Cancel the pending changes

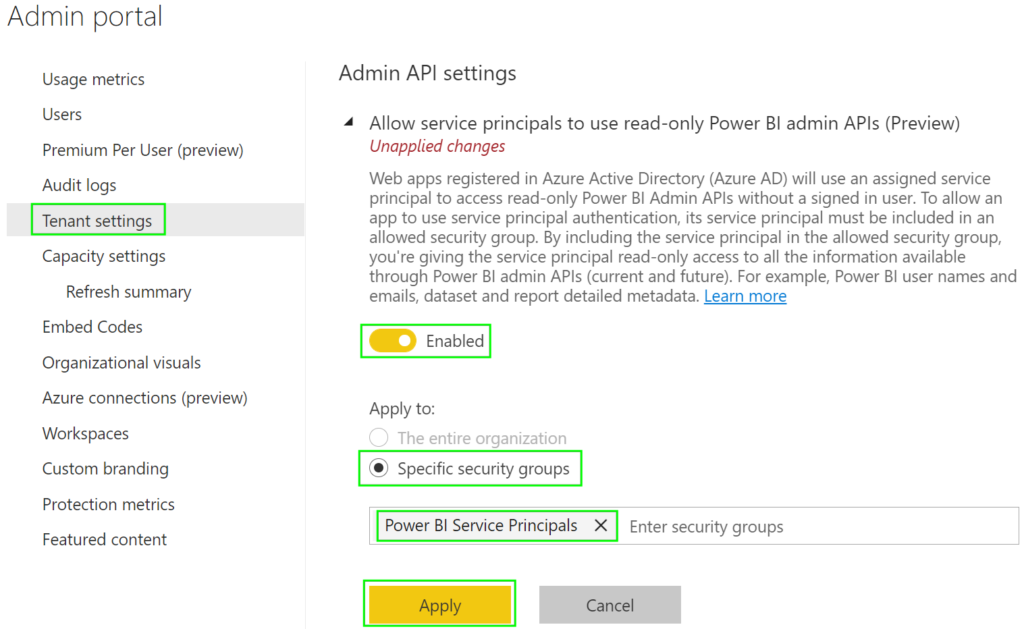click(x=609, y=605)
